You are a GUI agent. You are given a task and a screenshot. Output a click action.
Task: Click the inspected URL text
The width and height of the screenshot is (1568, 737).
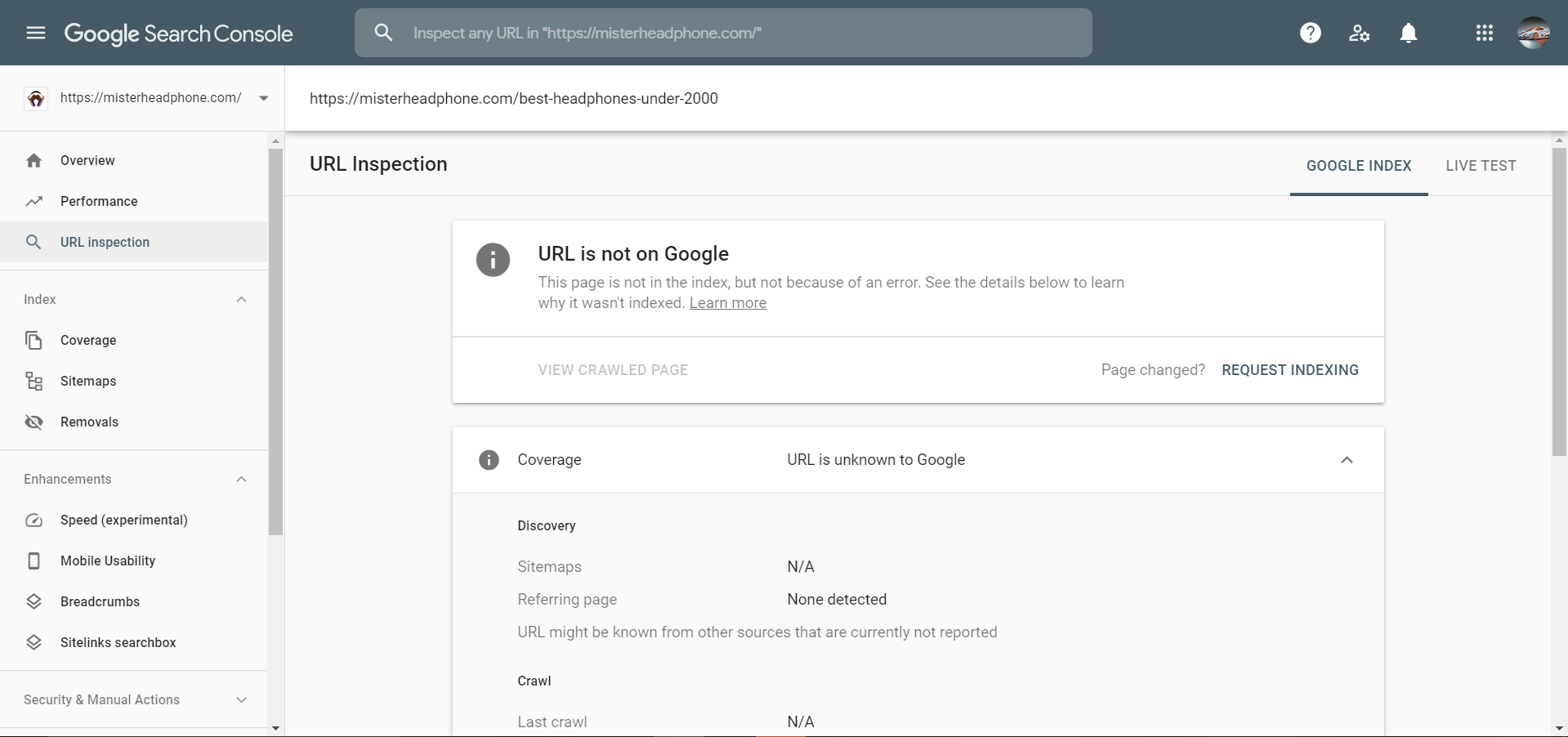[514, 98]
